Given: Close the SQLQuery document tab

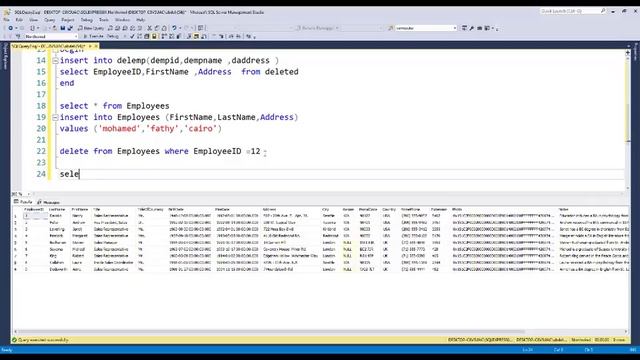Looking at the screenshot, I should click(96, 46).
